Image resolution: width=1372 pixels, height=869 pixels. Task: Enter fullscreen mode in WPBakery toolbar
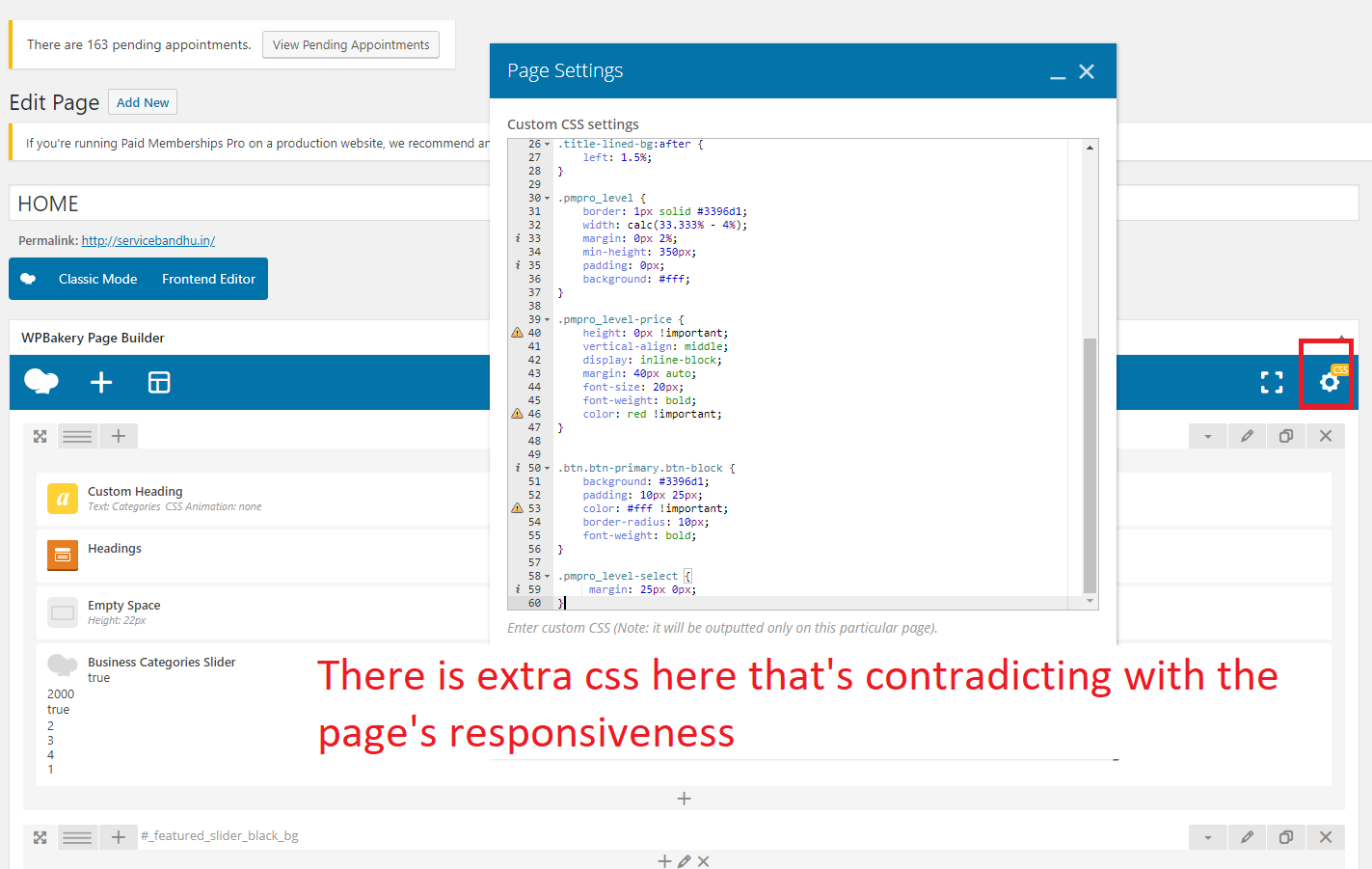[x=1271, y=382]
